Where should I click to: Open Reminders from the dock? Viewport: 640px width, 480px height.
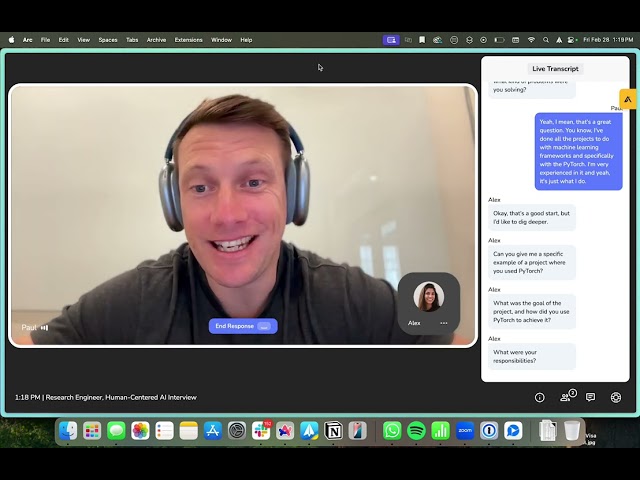pyautogui.click(x=164, y=431)
